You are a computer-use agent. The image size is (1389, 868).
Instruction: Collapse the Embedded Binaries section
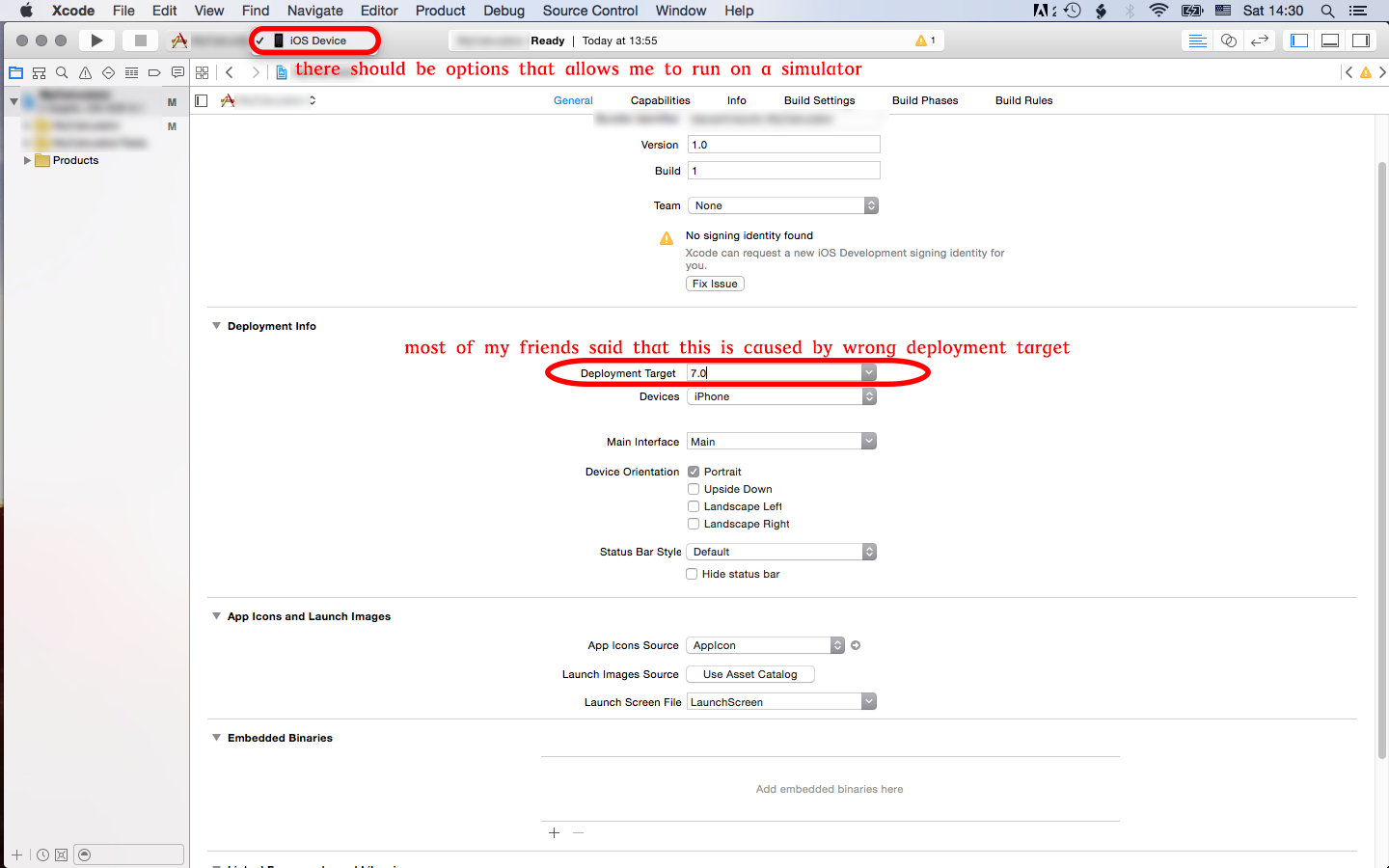coord(216,738)
